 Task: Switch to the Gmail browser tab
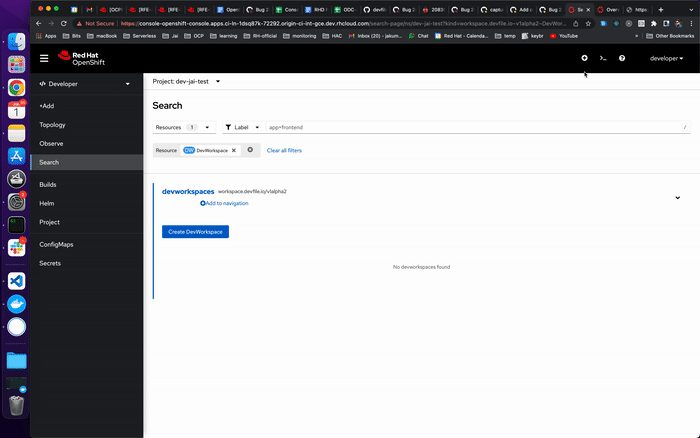pyautogui.click(x=89, y=9)
